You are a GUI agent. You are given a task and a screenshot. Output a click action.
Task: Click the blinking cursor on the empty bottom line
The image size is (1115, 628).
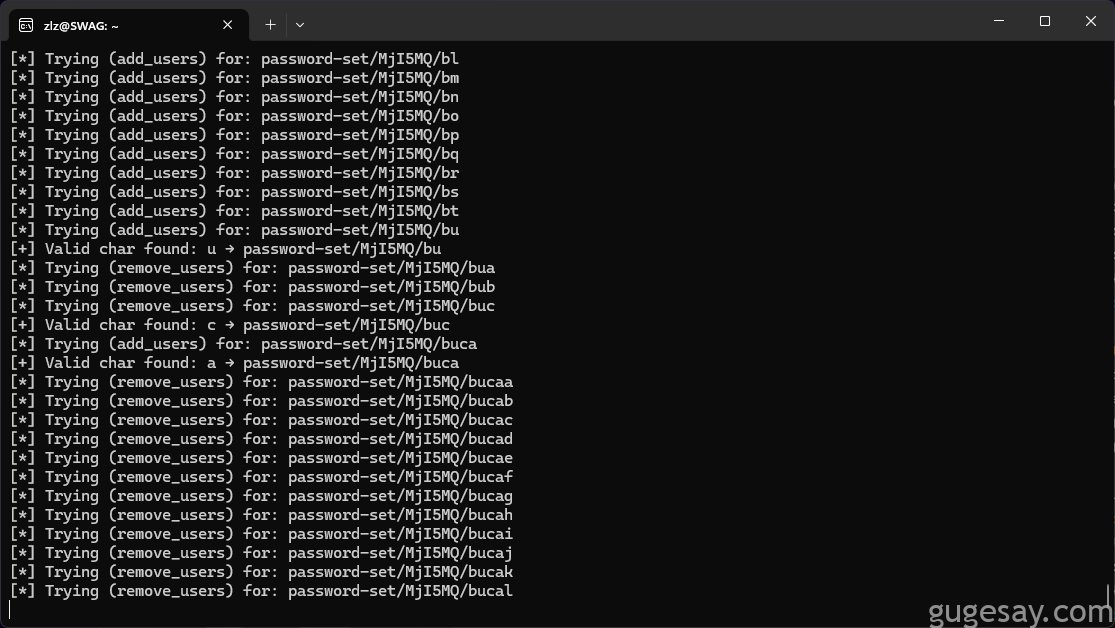pos(10,610)
